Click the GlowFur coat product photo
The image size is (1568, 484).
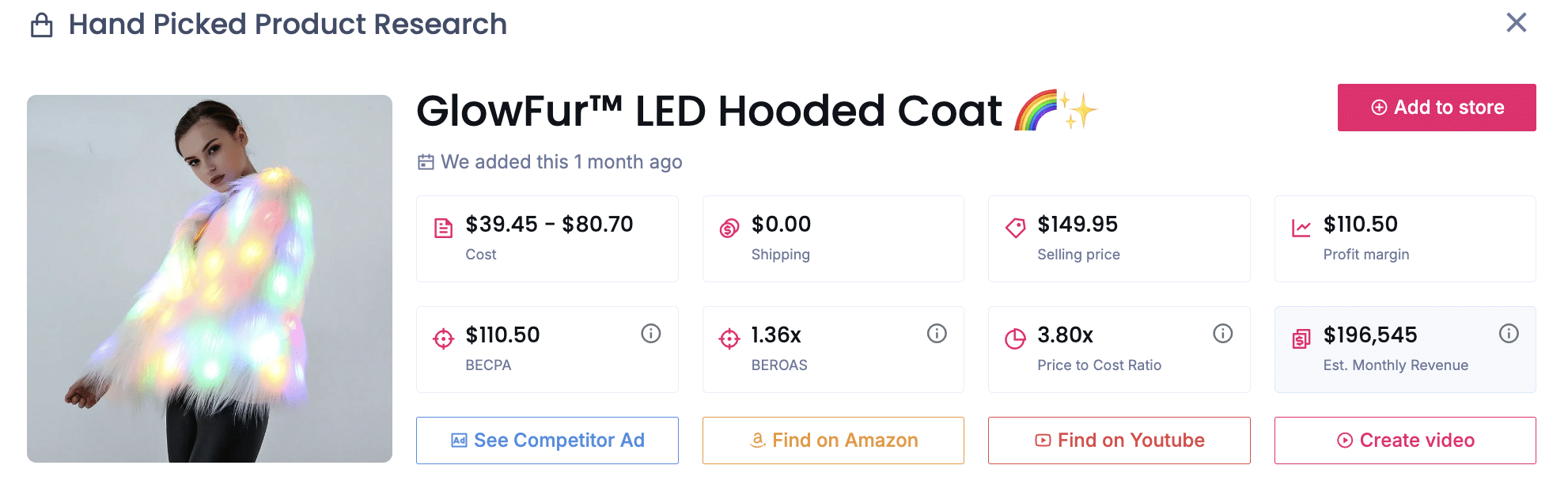[209, 278]
